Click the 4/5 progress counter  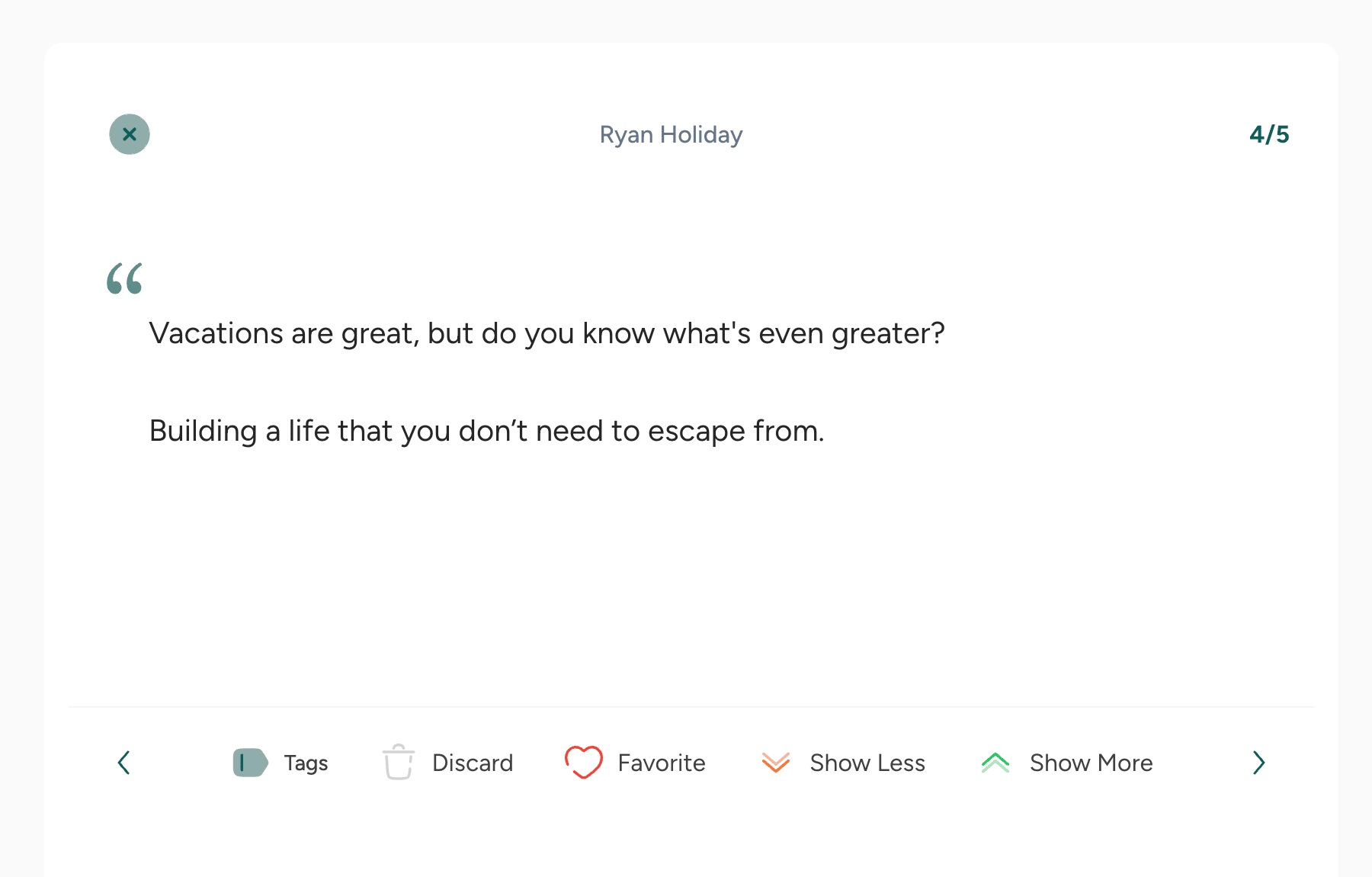tap(1269, 135)
